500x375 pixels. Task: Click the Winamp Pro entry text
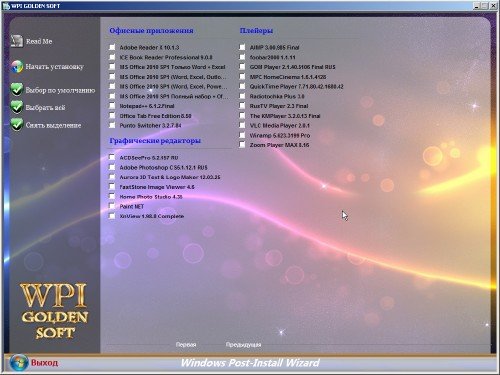point(280,135)
